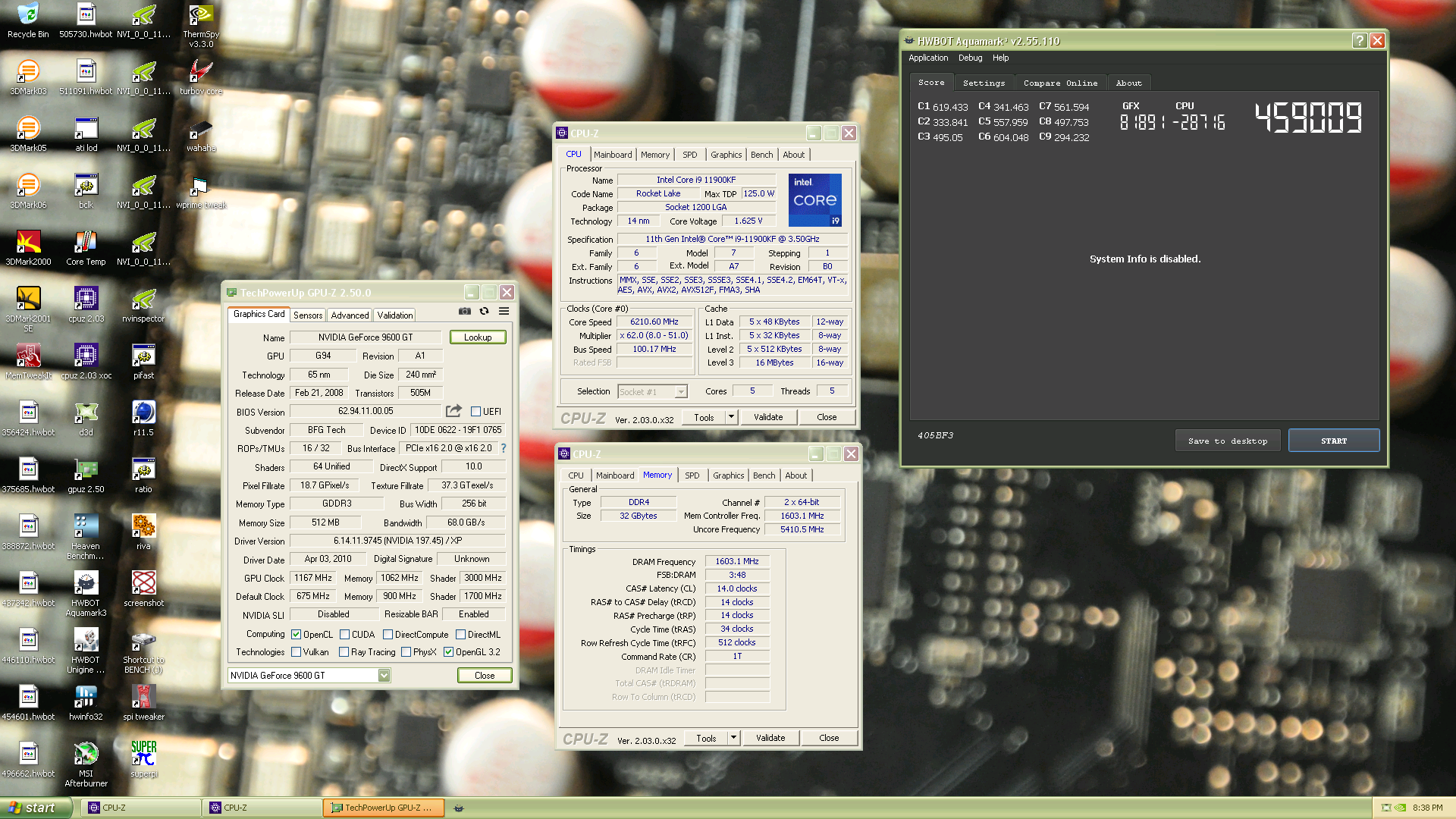
Task: Open 3DMark03 desktop shortcut
Action: (28, 77)
